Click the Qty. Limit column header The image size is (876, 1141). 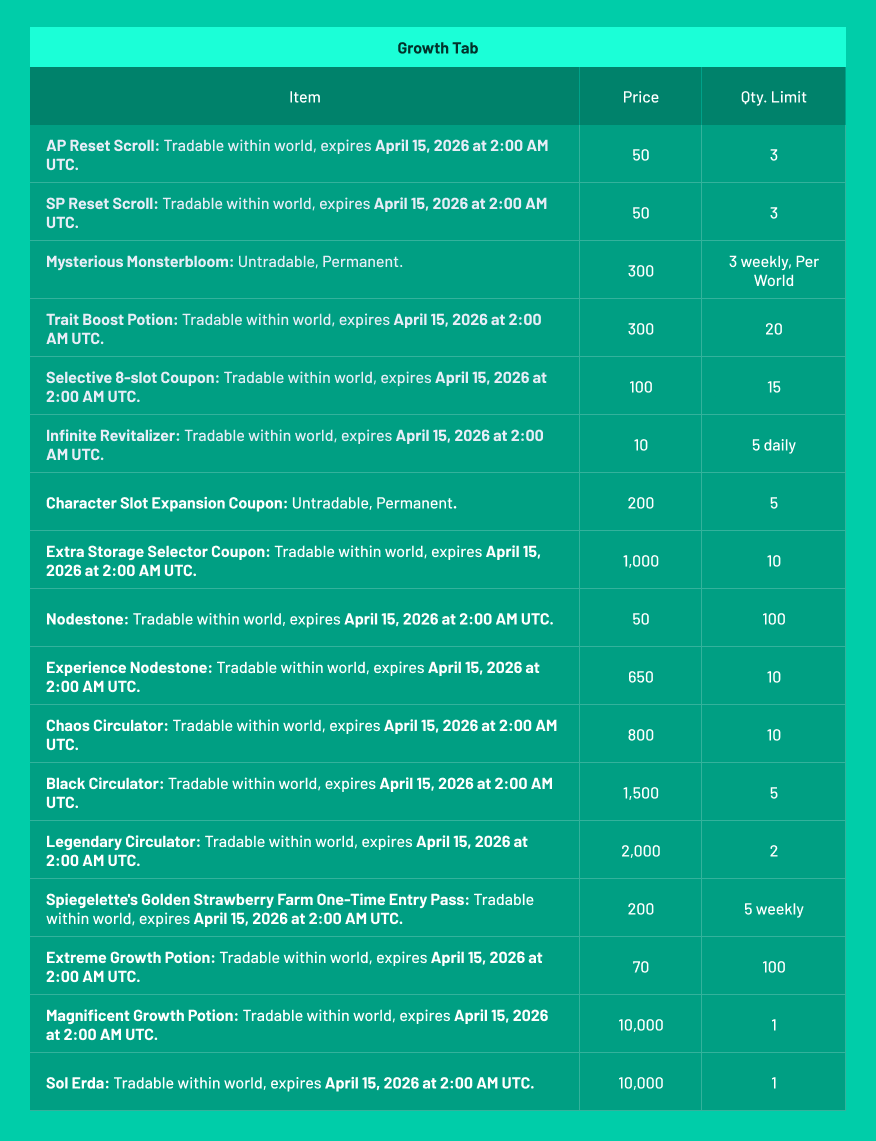point(773,97)
